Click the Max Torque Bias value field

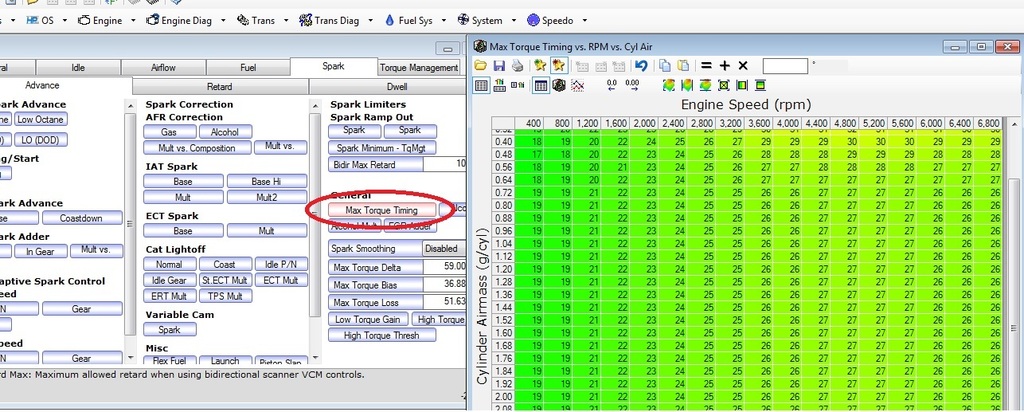click(x=445, y=285)
